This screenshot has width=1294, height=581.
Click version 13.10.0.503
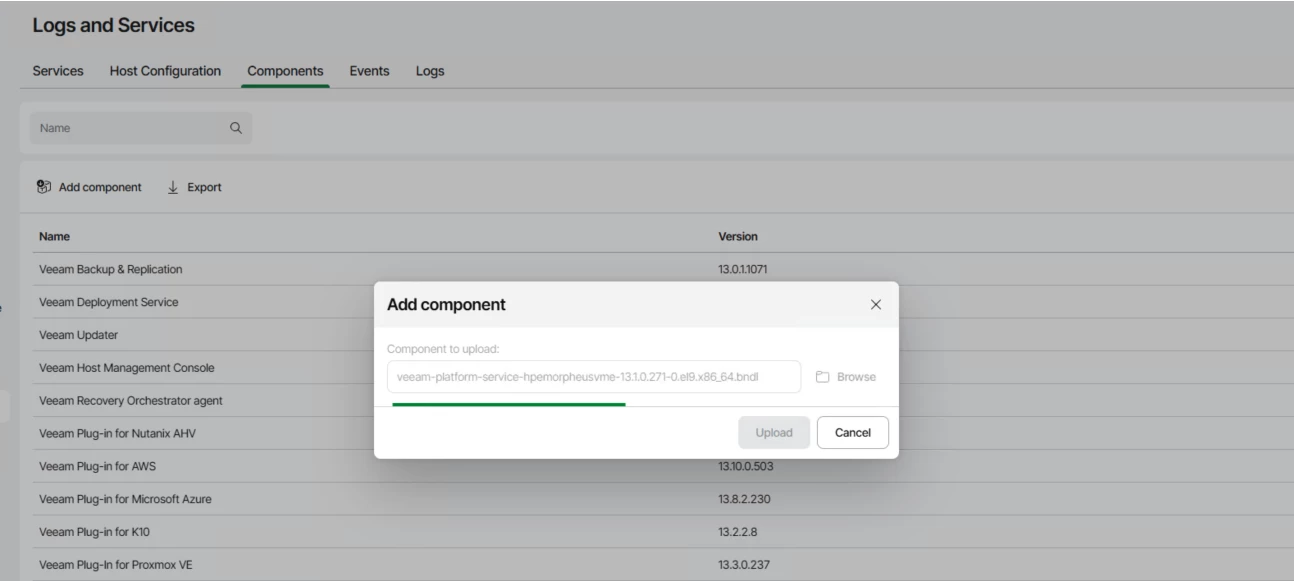pos(745,467)
